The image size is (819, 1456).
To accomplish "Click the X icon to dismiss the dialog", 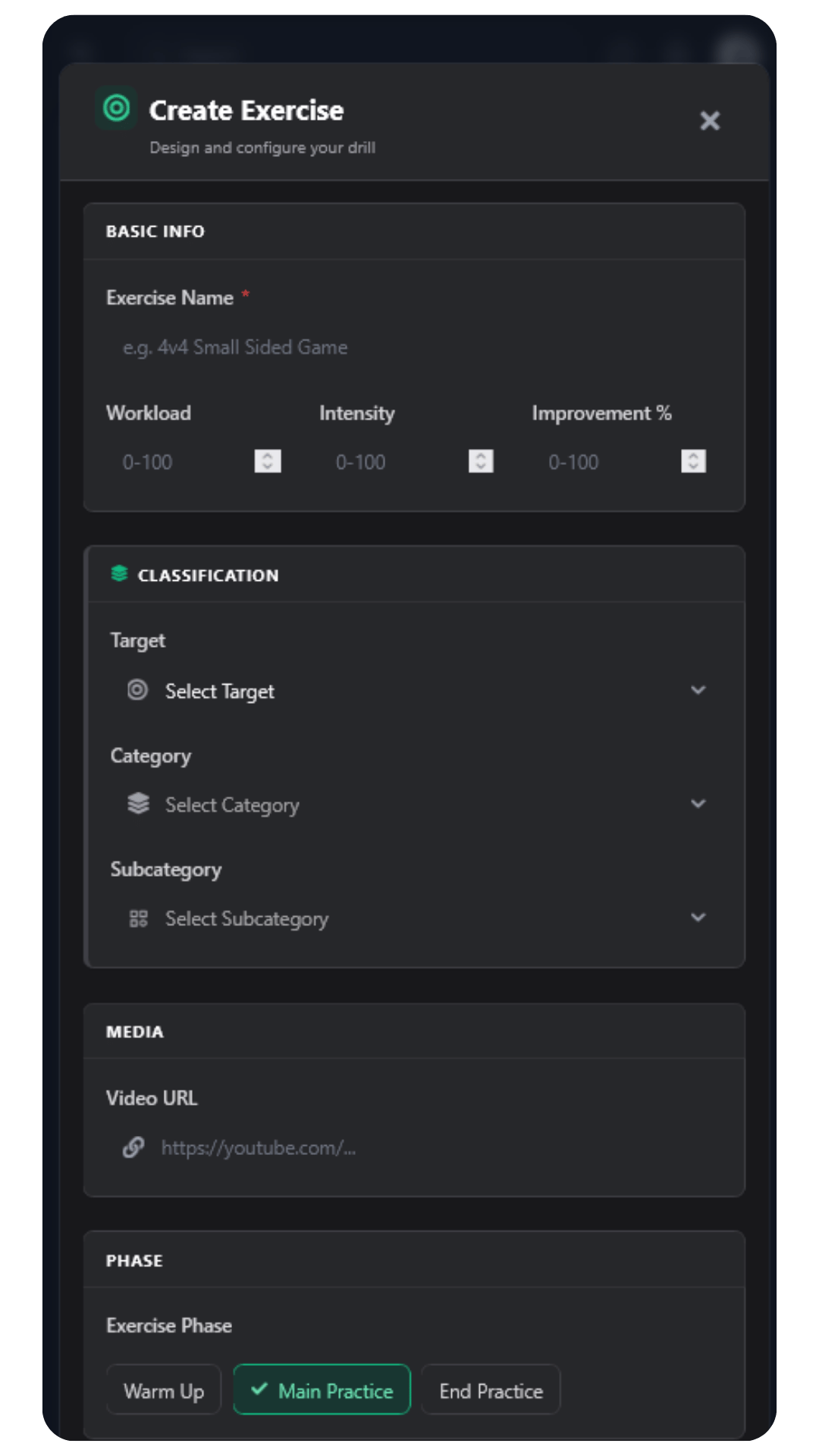I will tap(710, 121).
